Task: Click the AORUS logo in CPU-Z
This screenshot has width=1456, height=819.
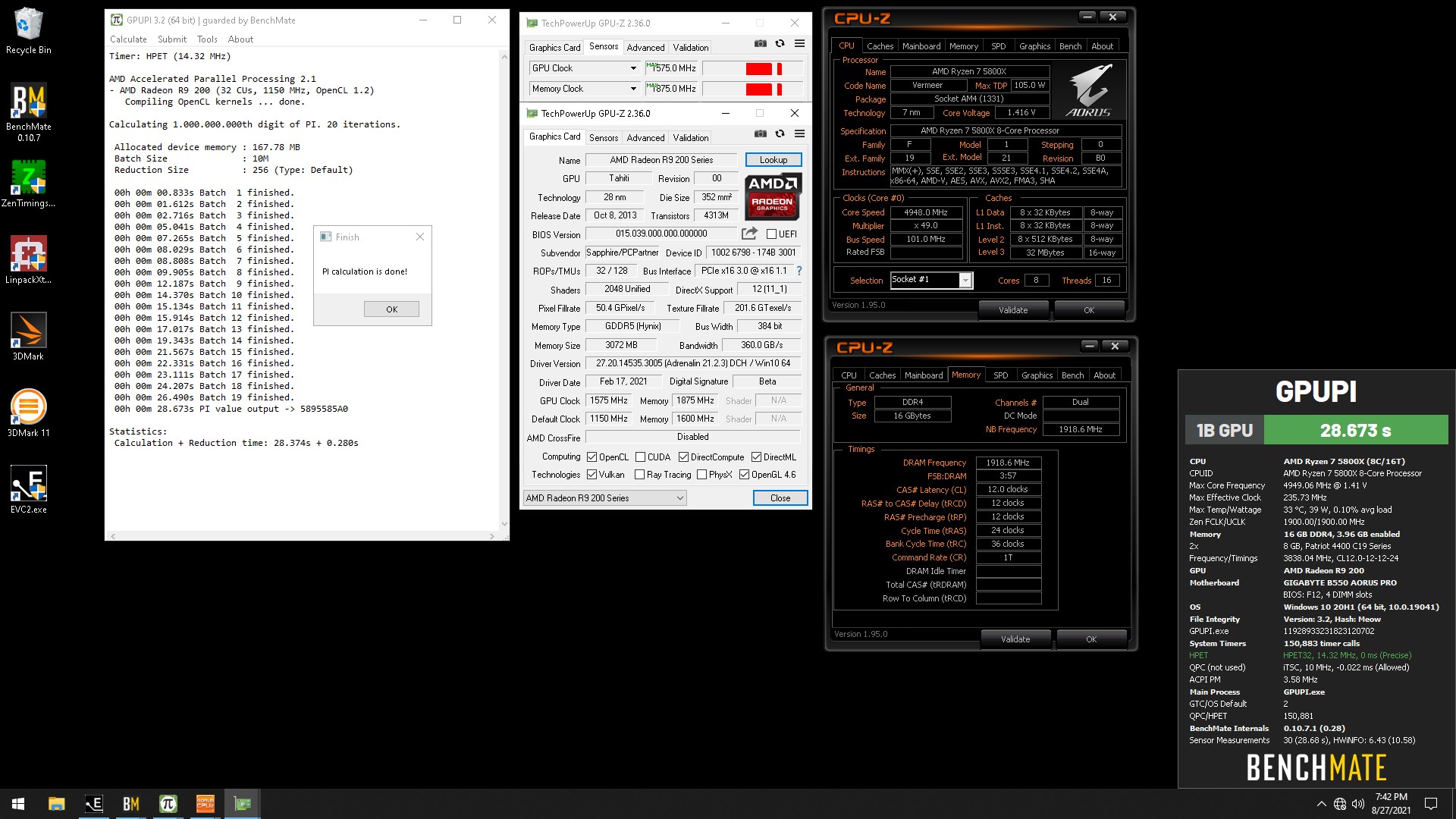Action: (1088, 90)
